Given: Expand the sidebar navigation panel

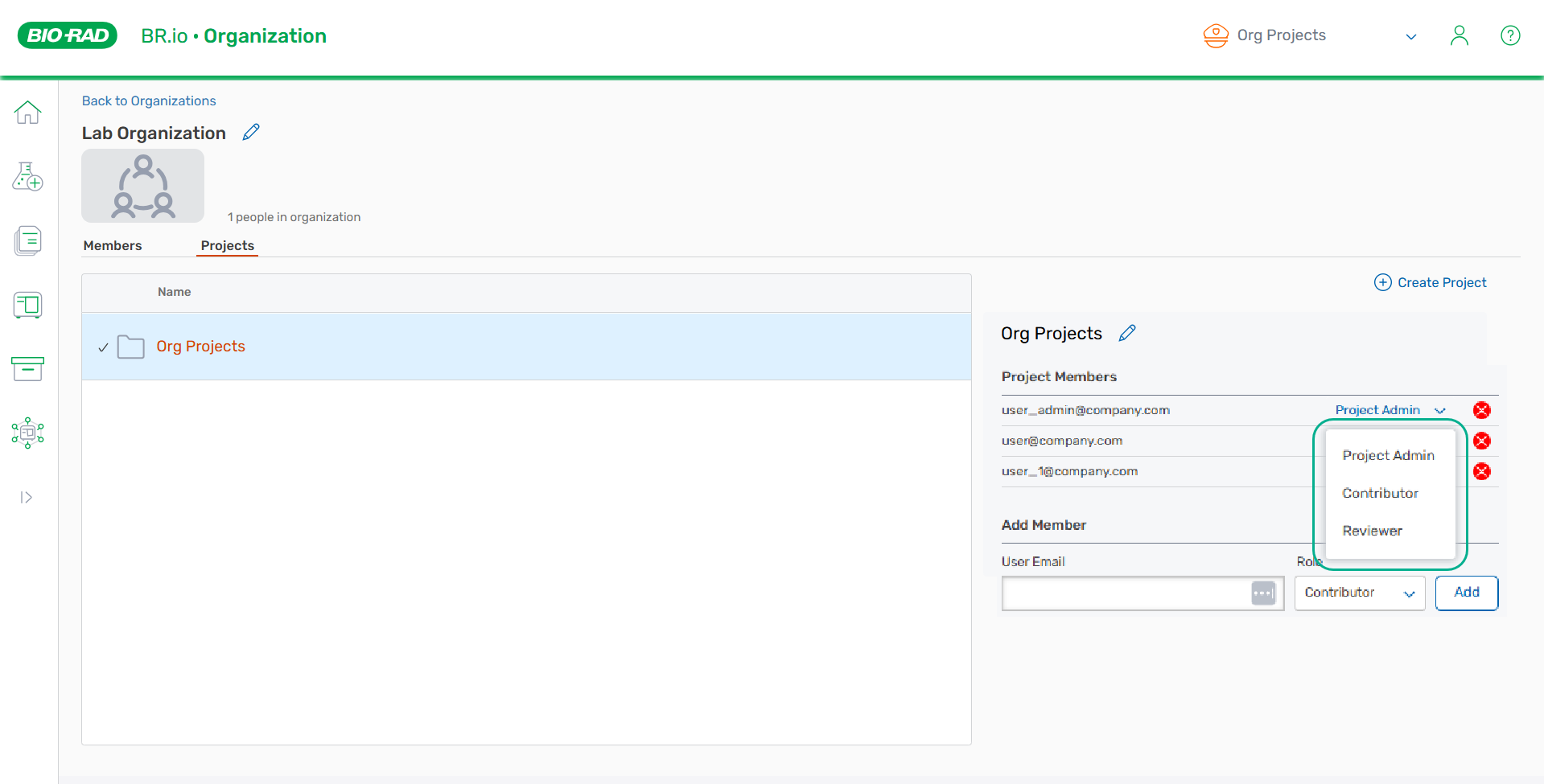Looking at the screenshot, I should pyautogui.click(x=27, y=498).
